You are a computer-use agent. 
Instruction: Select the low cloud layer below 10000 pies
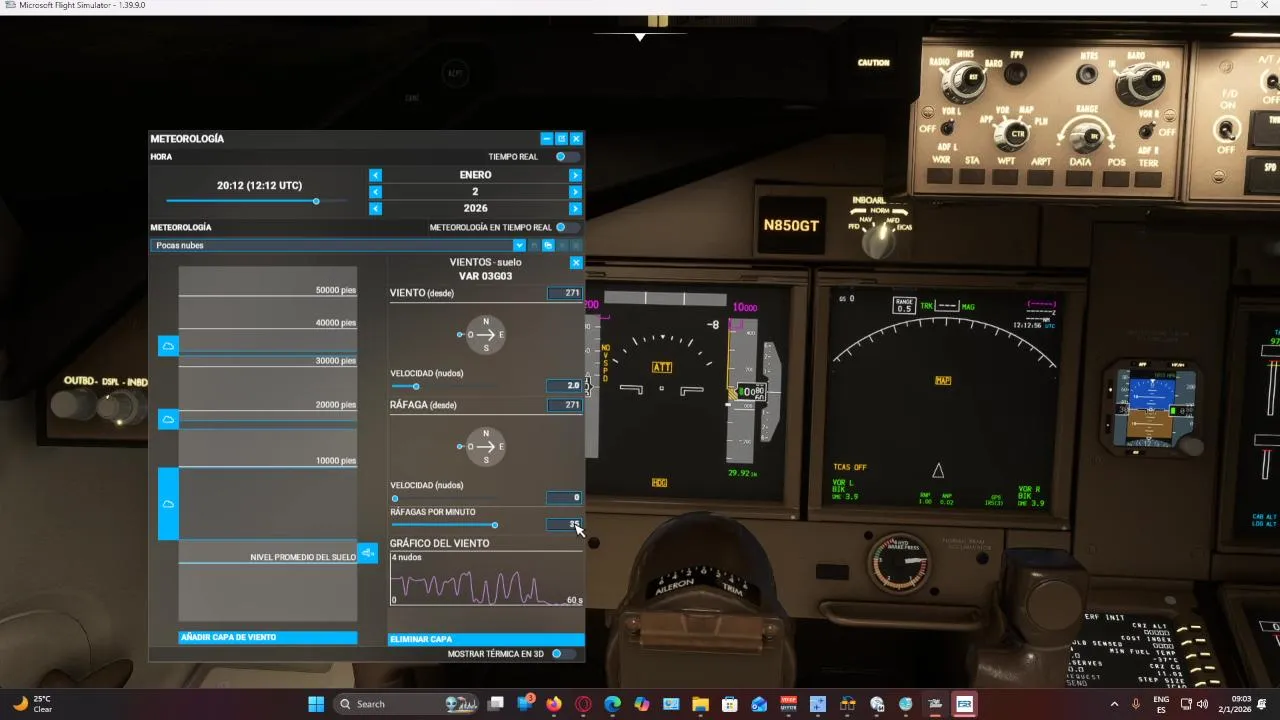(168, 504)
